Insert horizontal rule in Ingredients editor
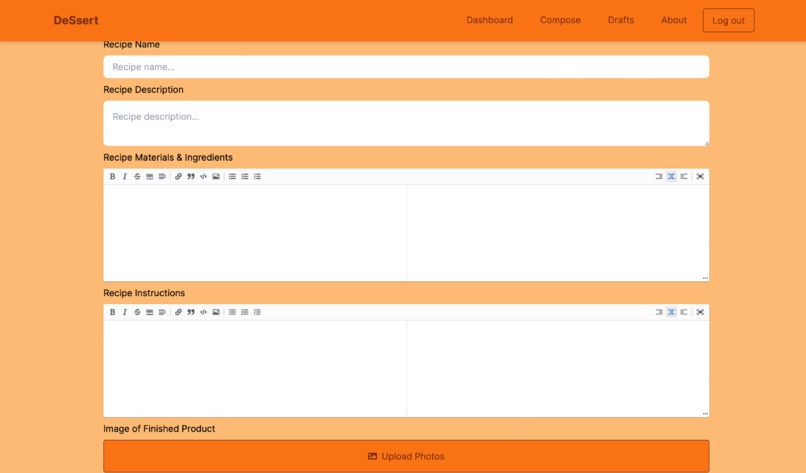Viewport: 806px width, 473px height. click(150, 176)
